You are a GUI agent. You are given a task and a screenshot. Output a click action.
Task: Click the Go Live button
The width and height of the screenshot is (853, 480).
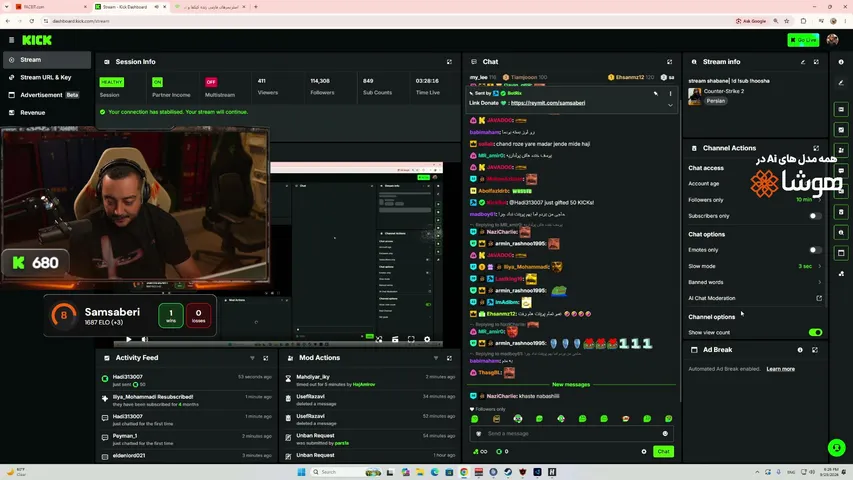[x=803, y=40]
